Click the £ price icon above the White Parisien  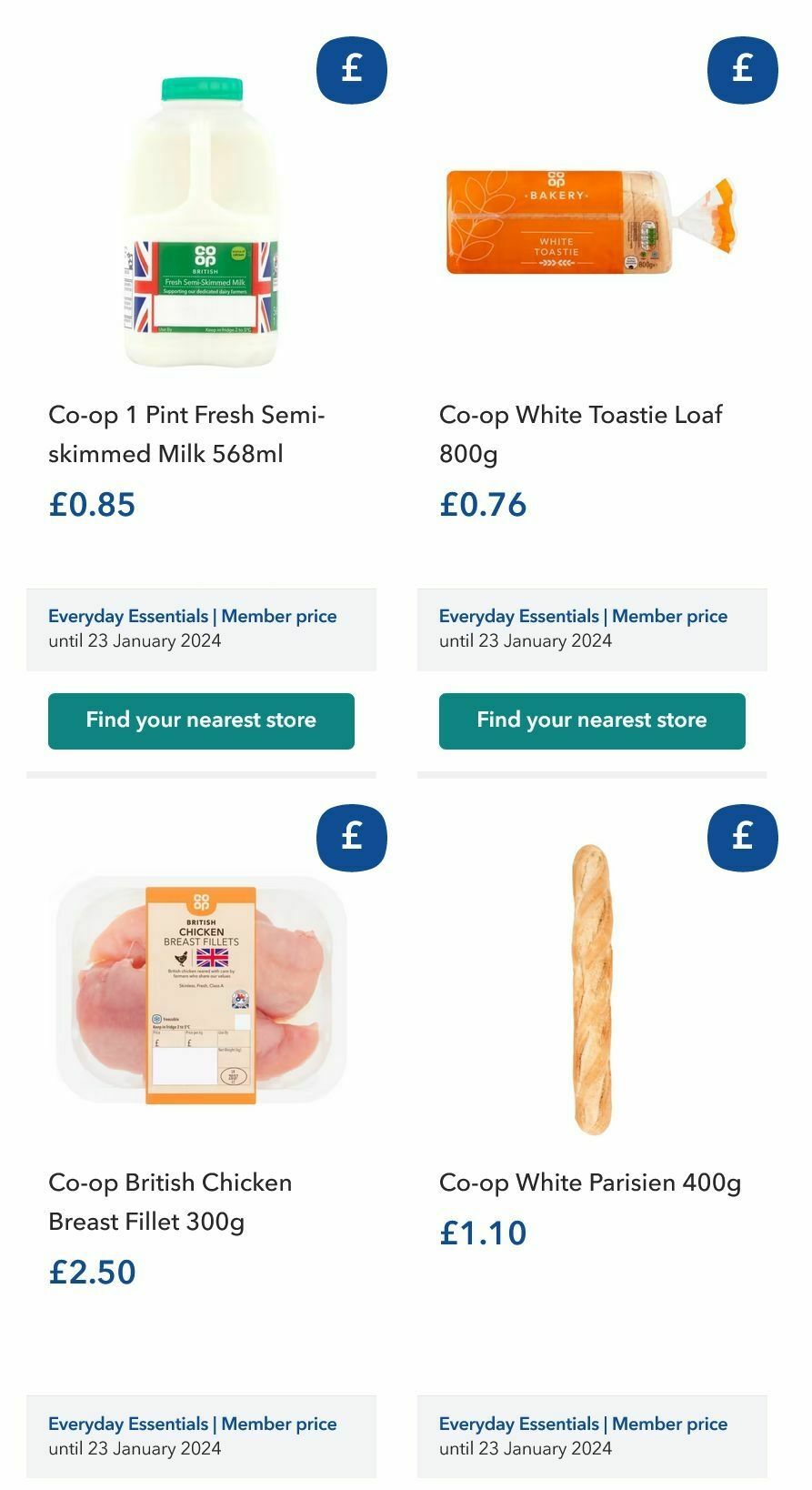tap(741, 836)
